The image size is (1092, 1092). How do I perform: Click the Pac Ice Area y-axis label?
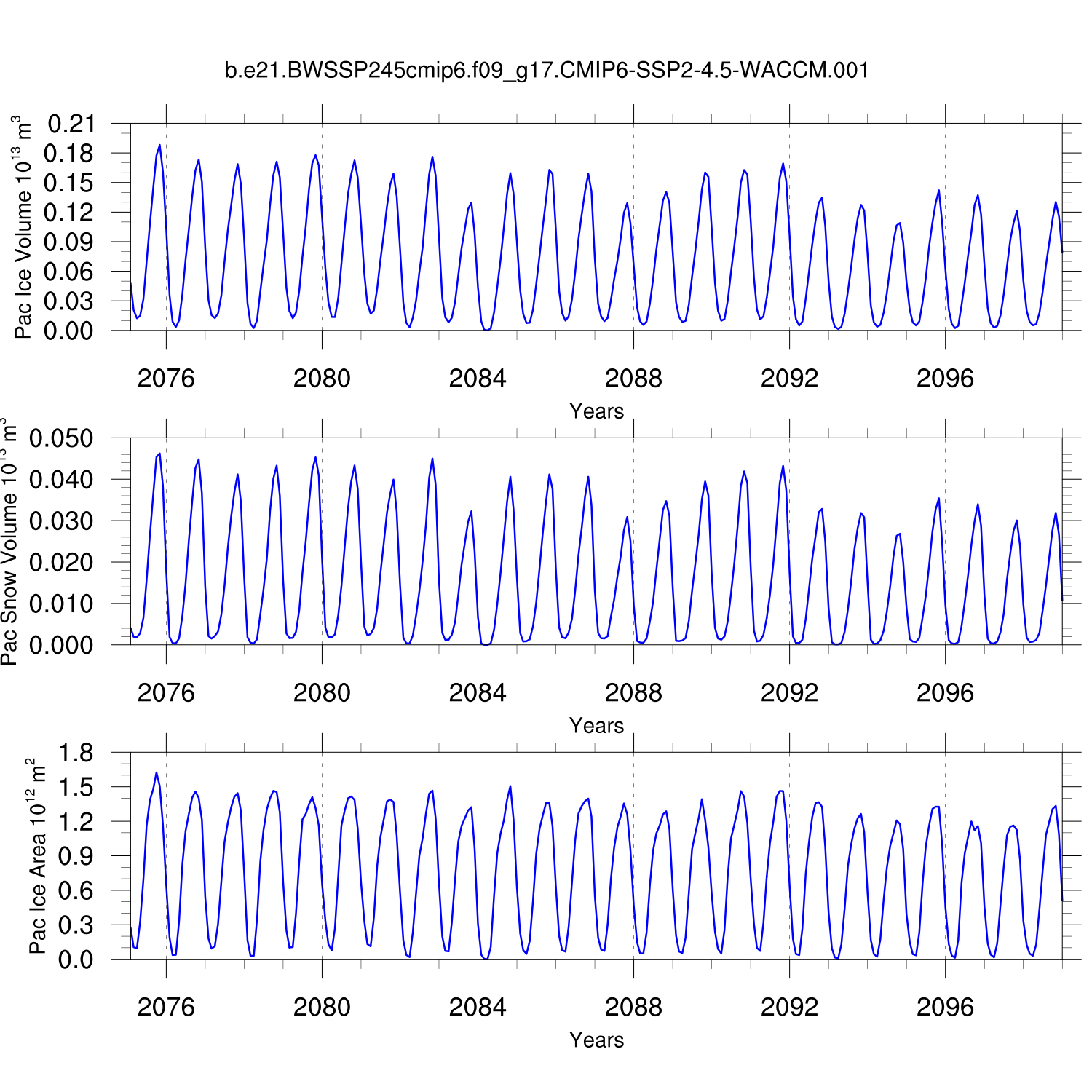pos(37,856)
